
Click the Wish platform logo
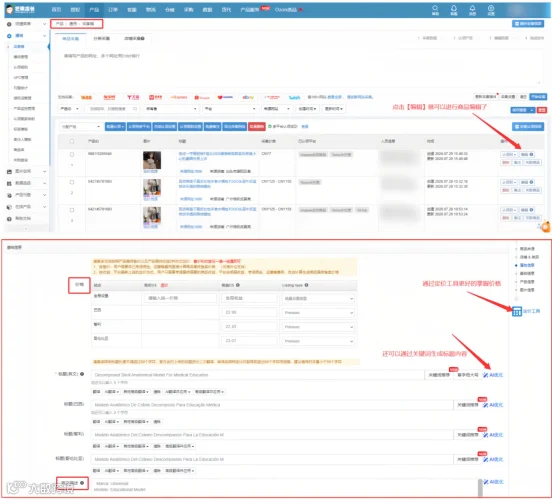click(x=294, y=97)
